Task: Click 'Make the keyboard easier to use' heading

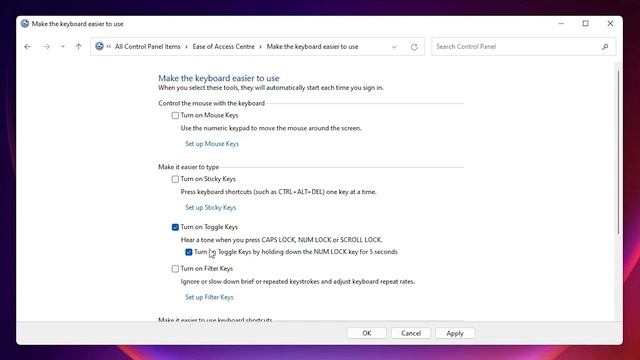Action: point(219,78)
